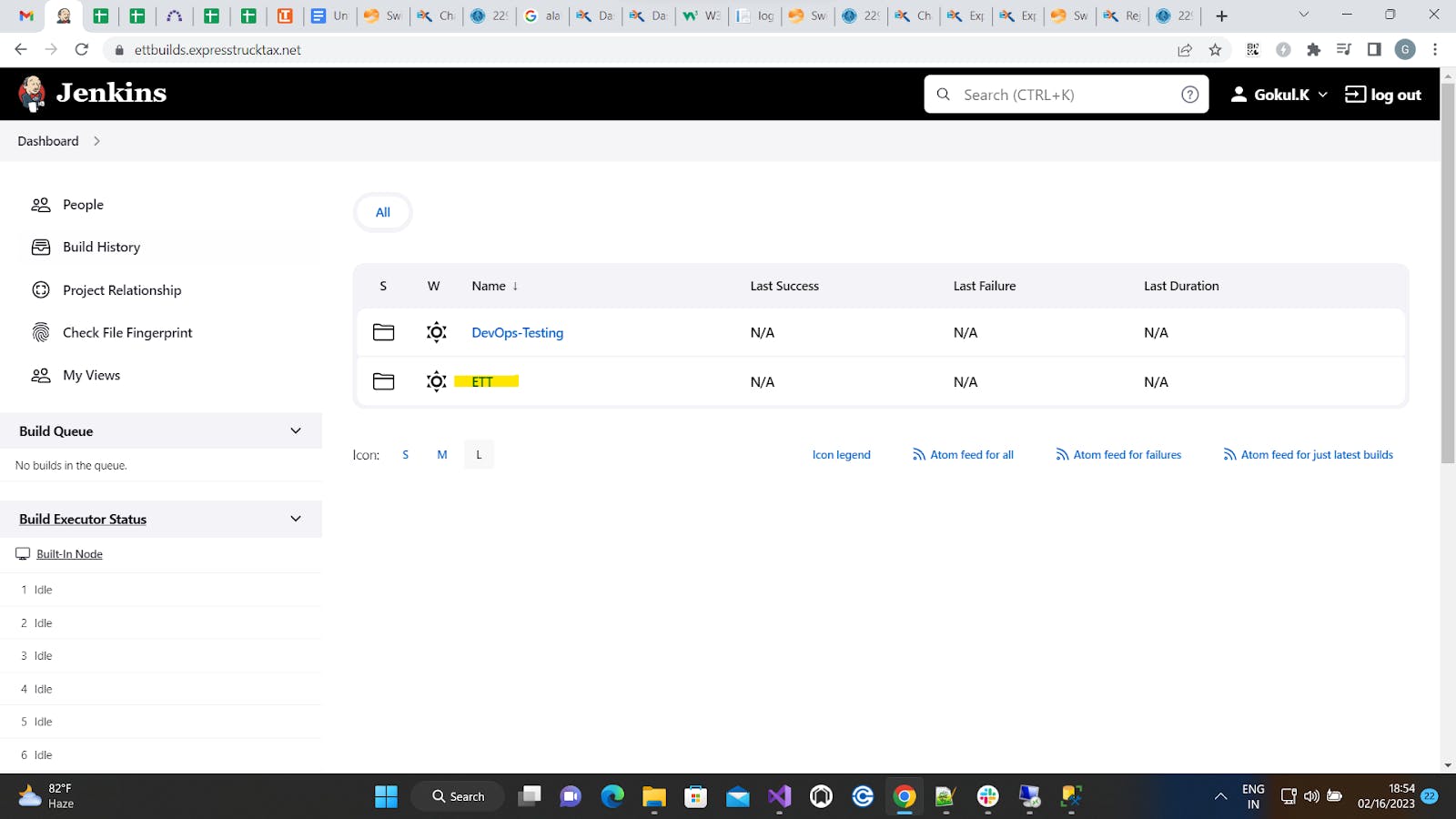Open the weather widget on the taskbar
Viewport: 1456px width, 819px height.
[45, 796]
